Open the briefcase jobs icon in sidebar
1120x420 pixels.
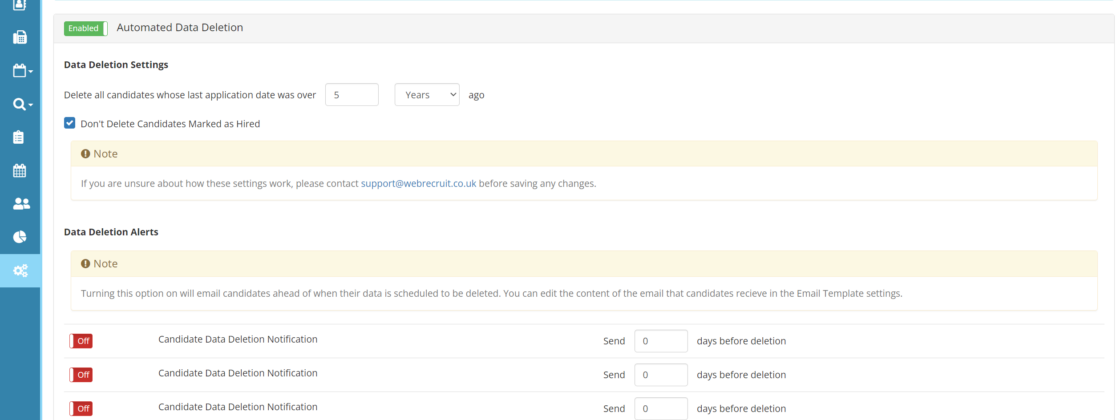click(x=20, y=38)
